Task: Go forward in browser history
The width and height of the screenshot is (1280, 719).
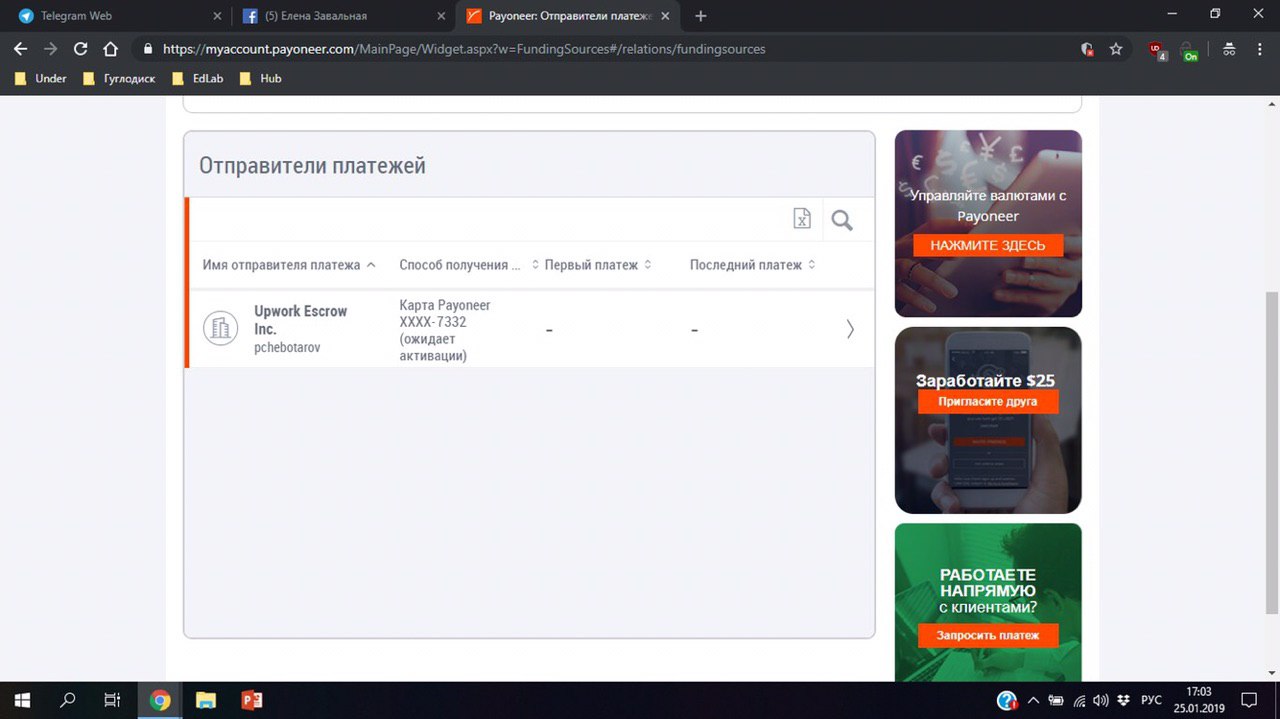Action: 50,48
